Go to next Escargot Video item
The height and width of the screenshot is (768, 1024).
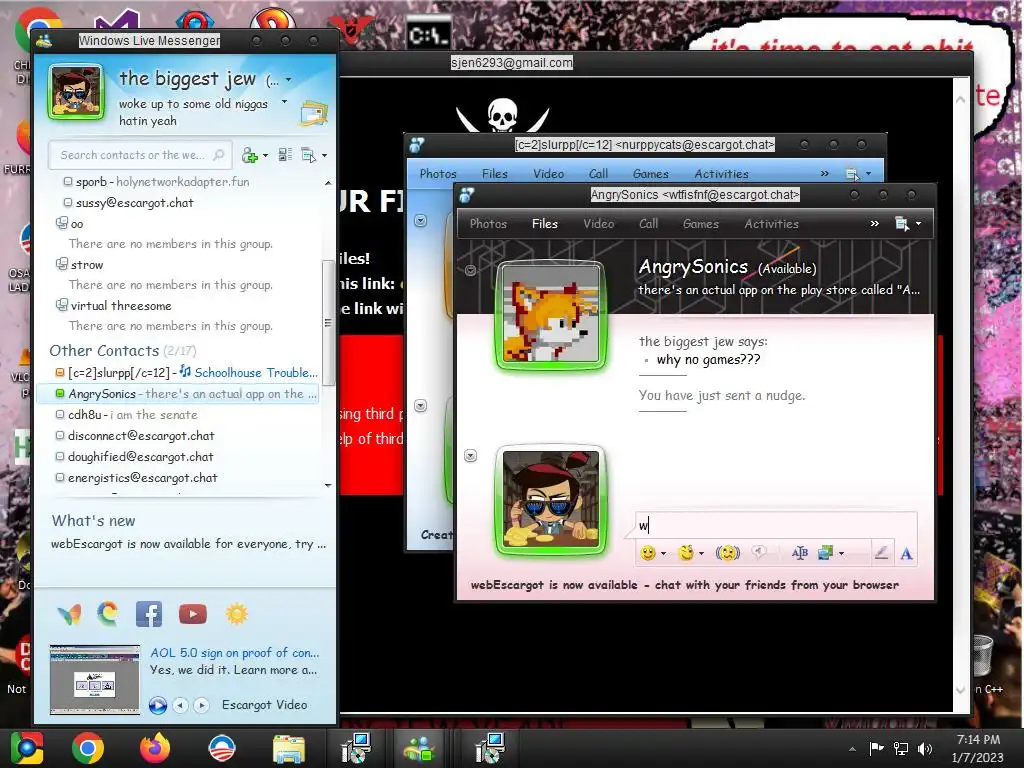(x=202, y=705)
